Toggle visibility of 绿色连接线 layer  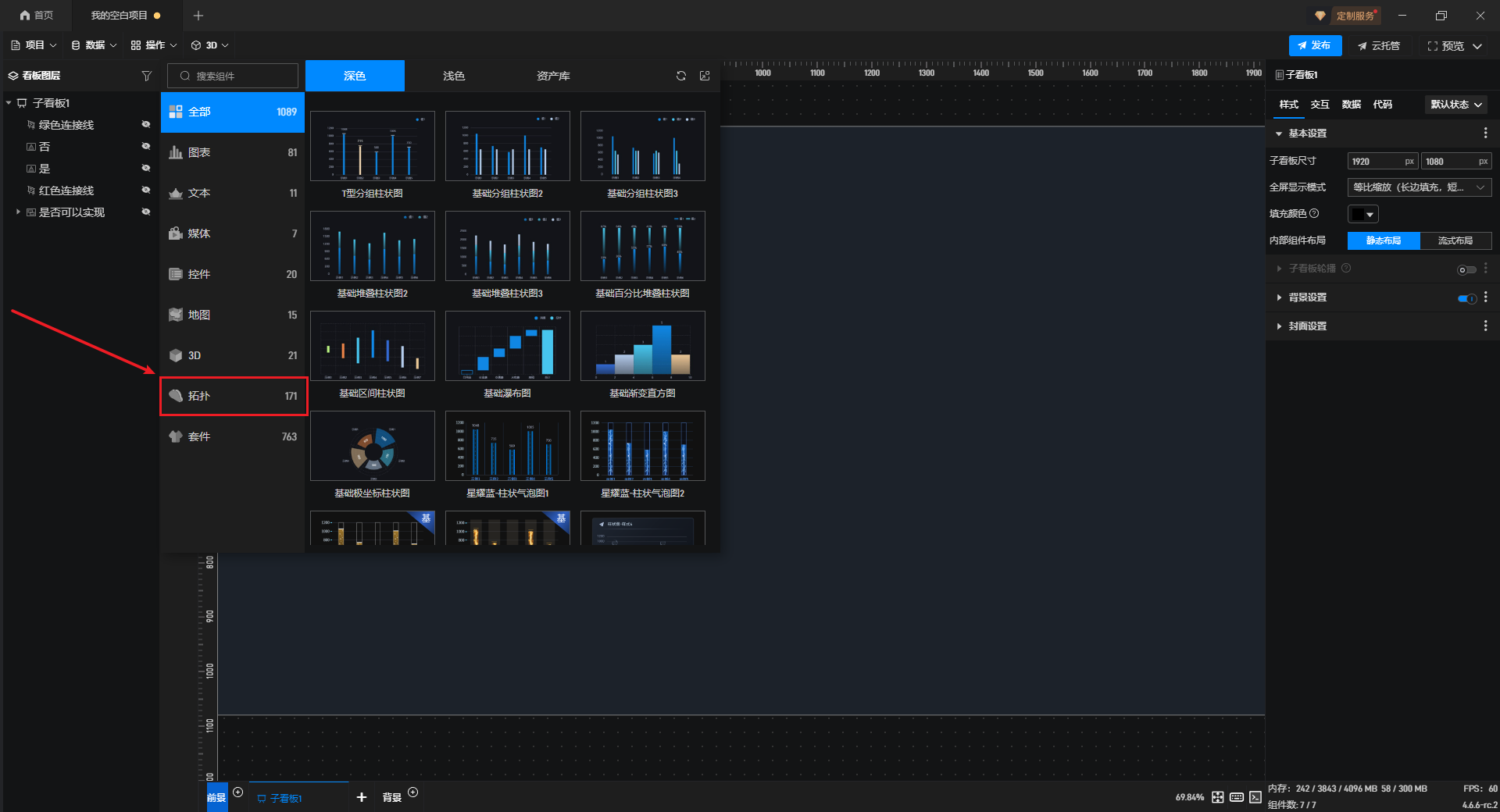145,124
